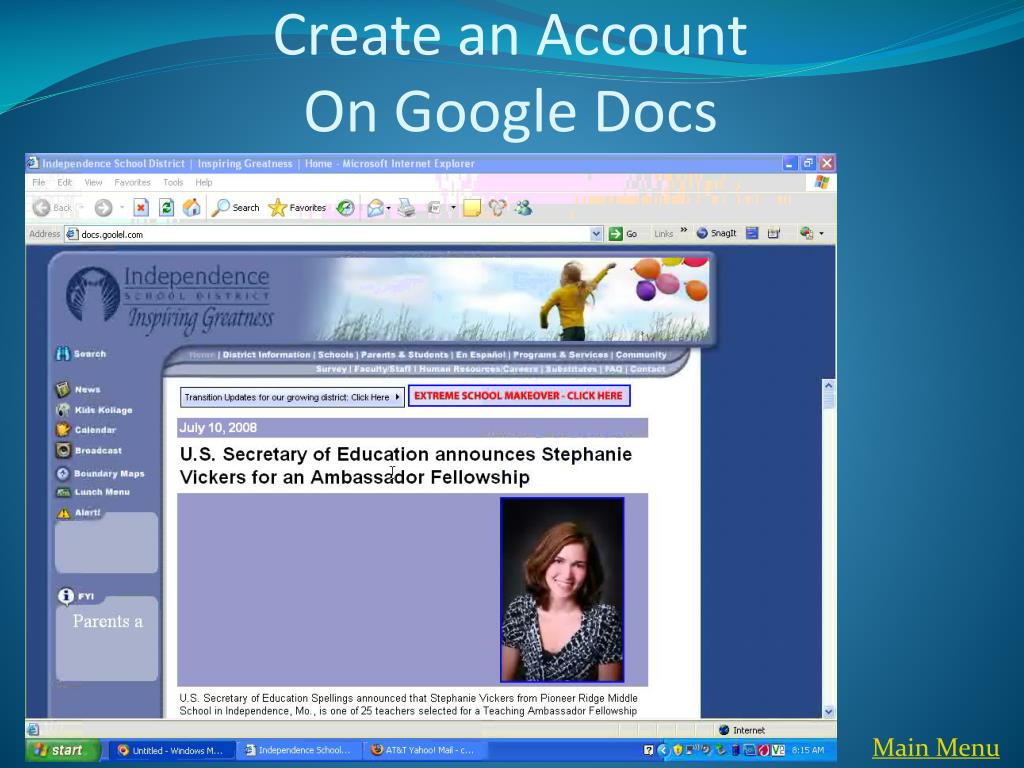1024x768 pixels.
Task: Click the Main Menu slide link
Action: point(935,748)
